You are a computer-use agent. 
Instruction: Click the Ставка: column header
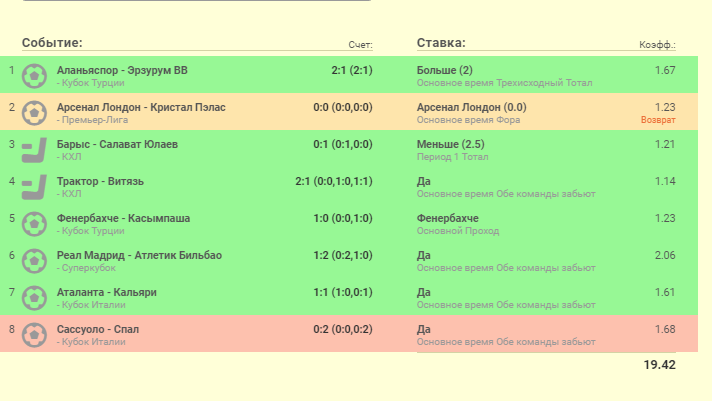[x=441, y=43]
